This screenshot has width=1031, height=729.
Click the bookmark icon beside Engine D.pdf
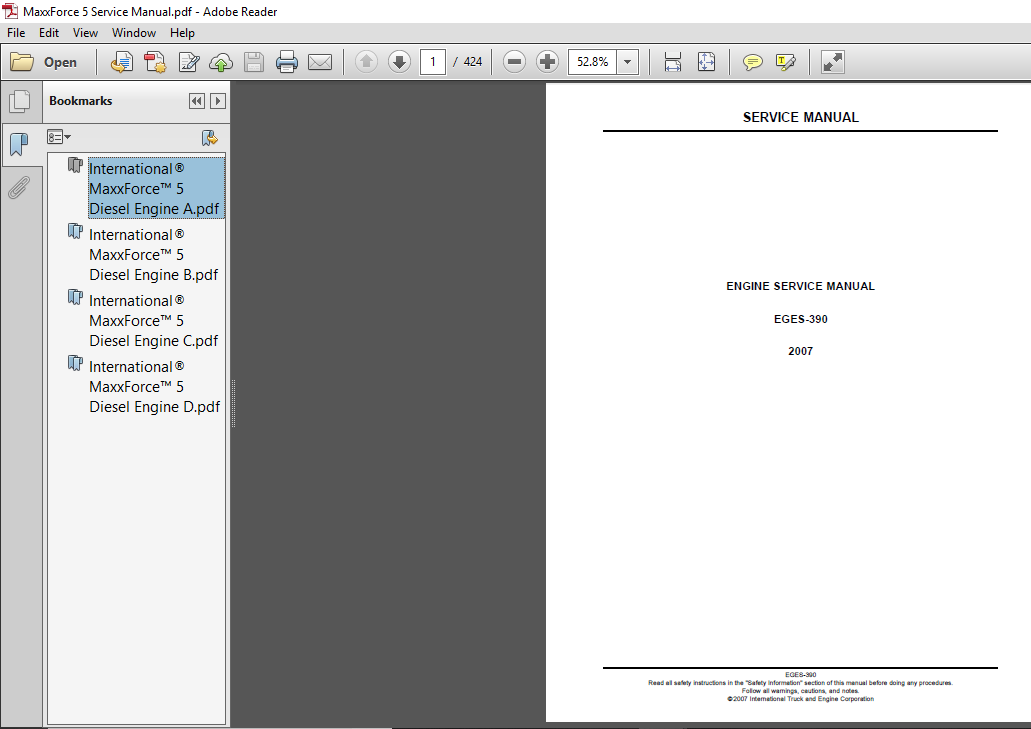tap(75, 364)
